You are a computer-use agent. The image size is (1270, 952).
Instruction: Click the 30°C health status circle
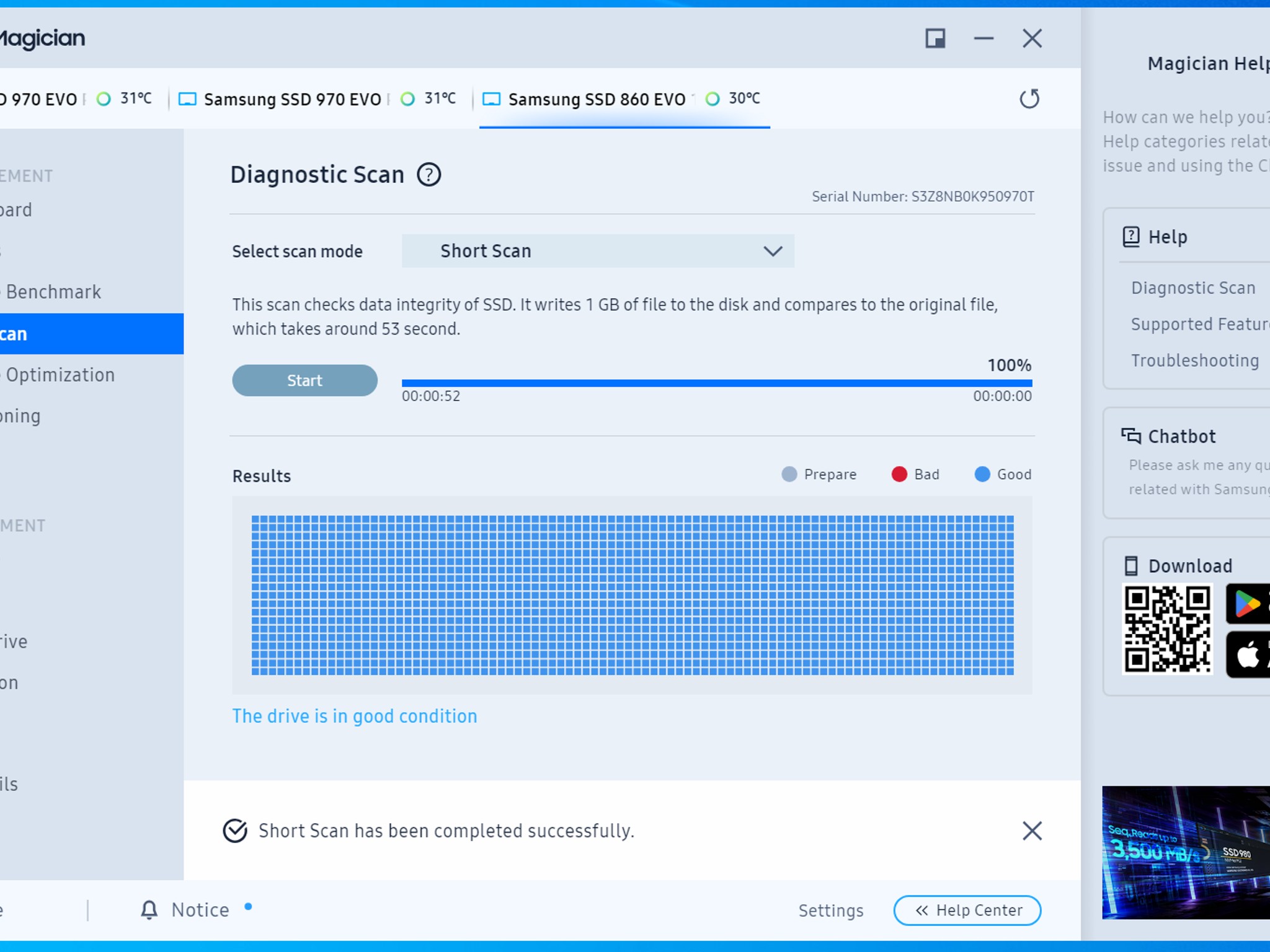(713, 99)
